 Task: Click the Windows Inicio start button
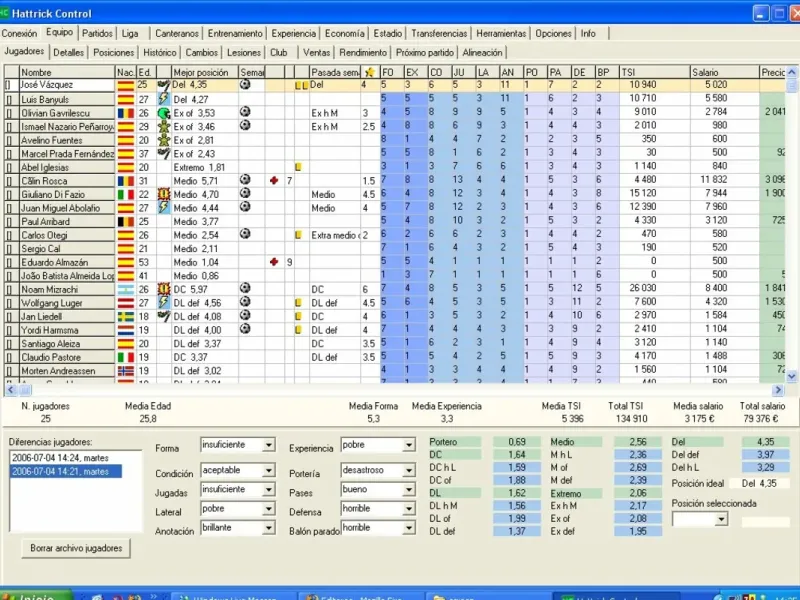tap(36, 595)
